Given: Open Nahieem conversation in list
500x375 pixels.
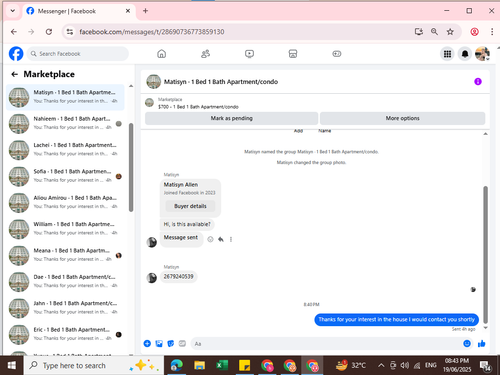Looking at the screenshot, I should click(65, 123).
